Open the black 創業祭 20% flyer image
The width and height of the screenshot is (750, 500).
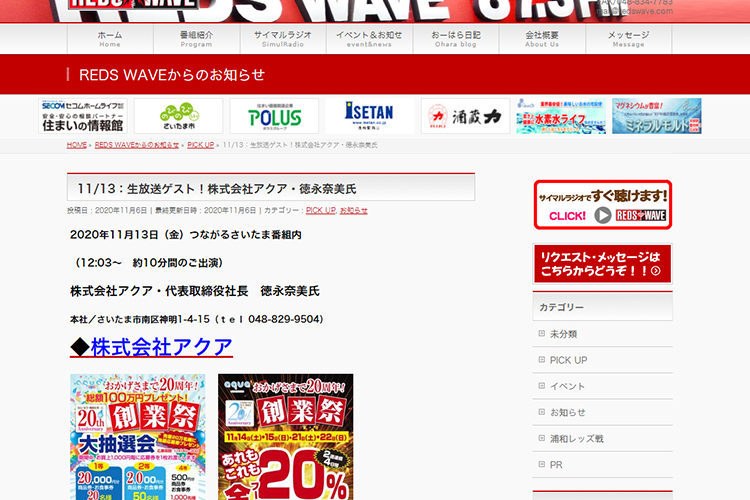(286, 437)
